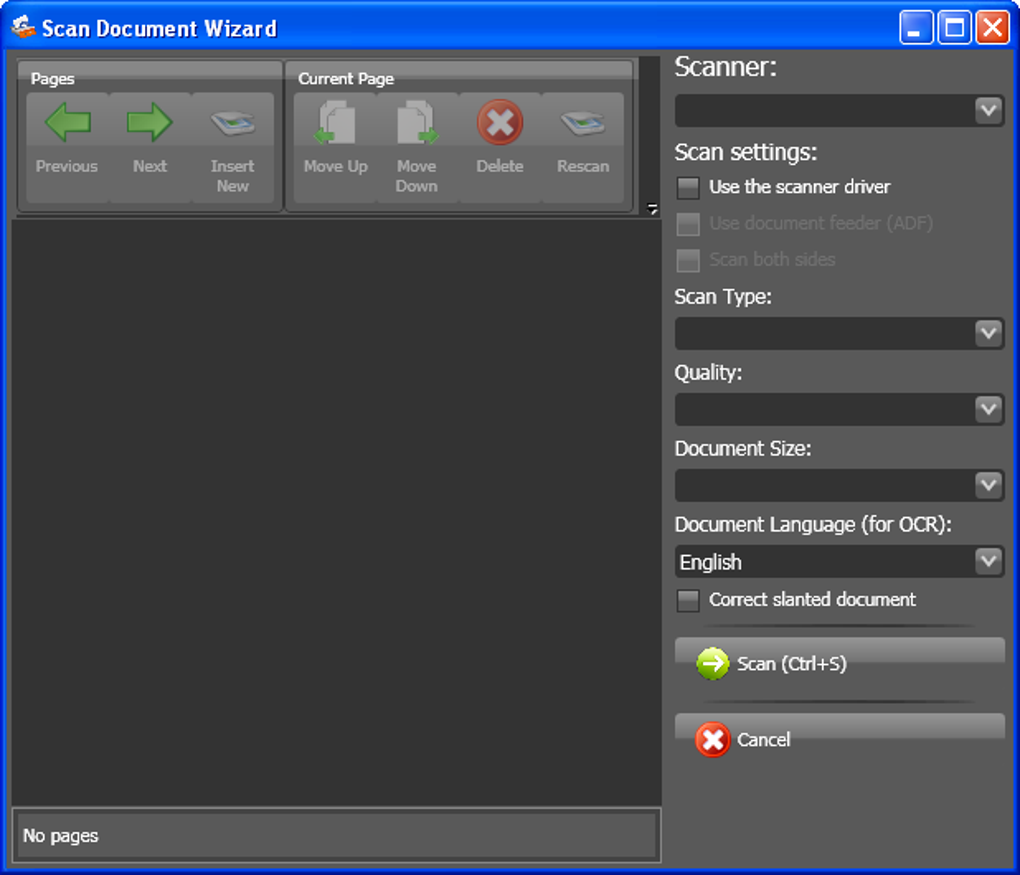Click the Move Up page icon

[x=335, y=122]
